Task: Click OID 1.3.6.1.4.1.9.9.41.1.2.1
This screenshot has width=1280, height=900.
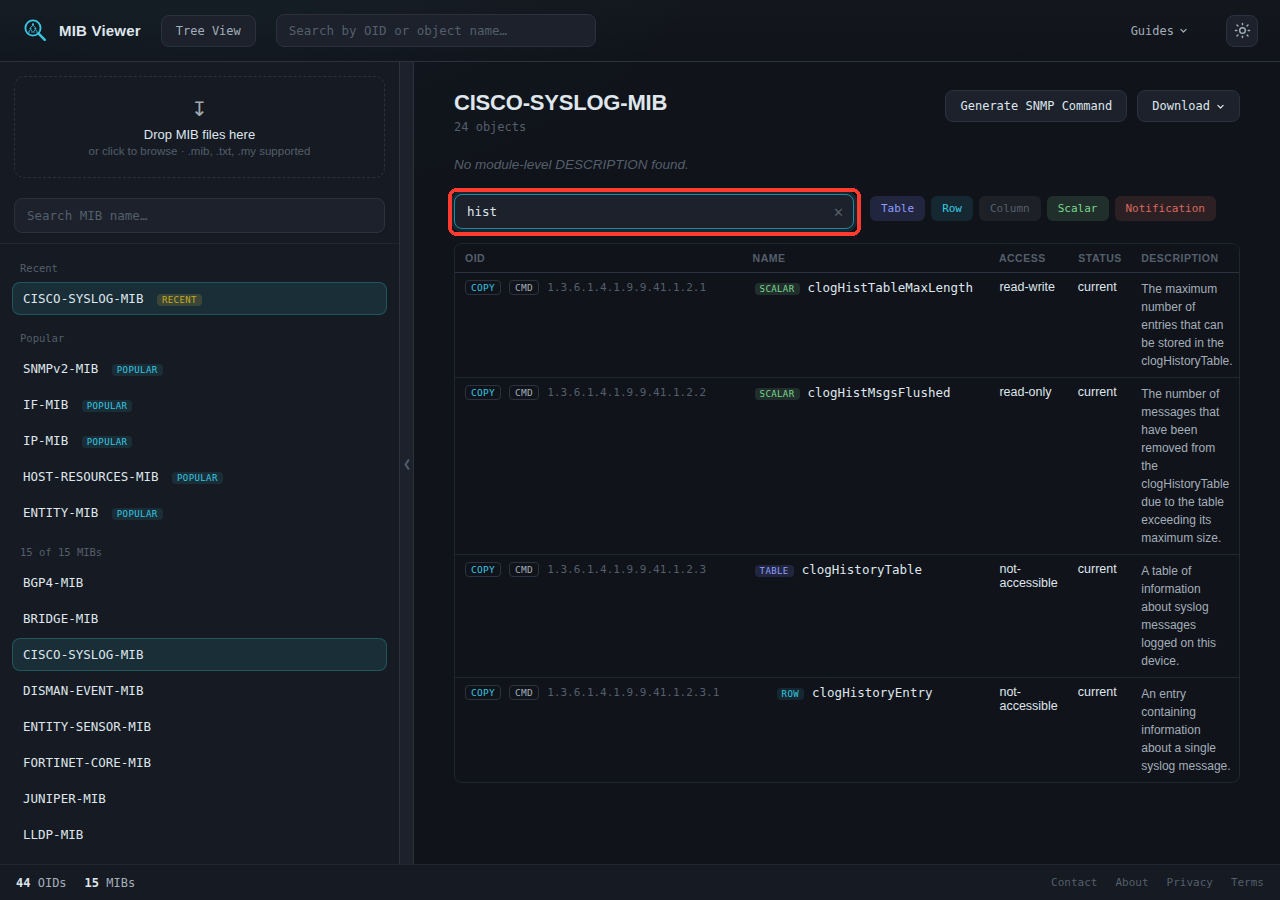Action: click(627, 288)
